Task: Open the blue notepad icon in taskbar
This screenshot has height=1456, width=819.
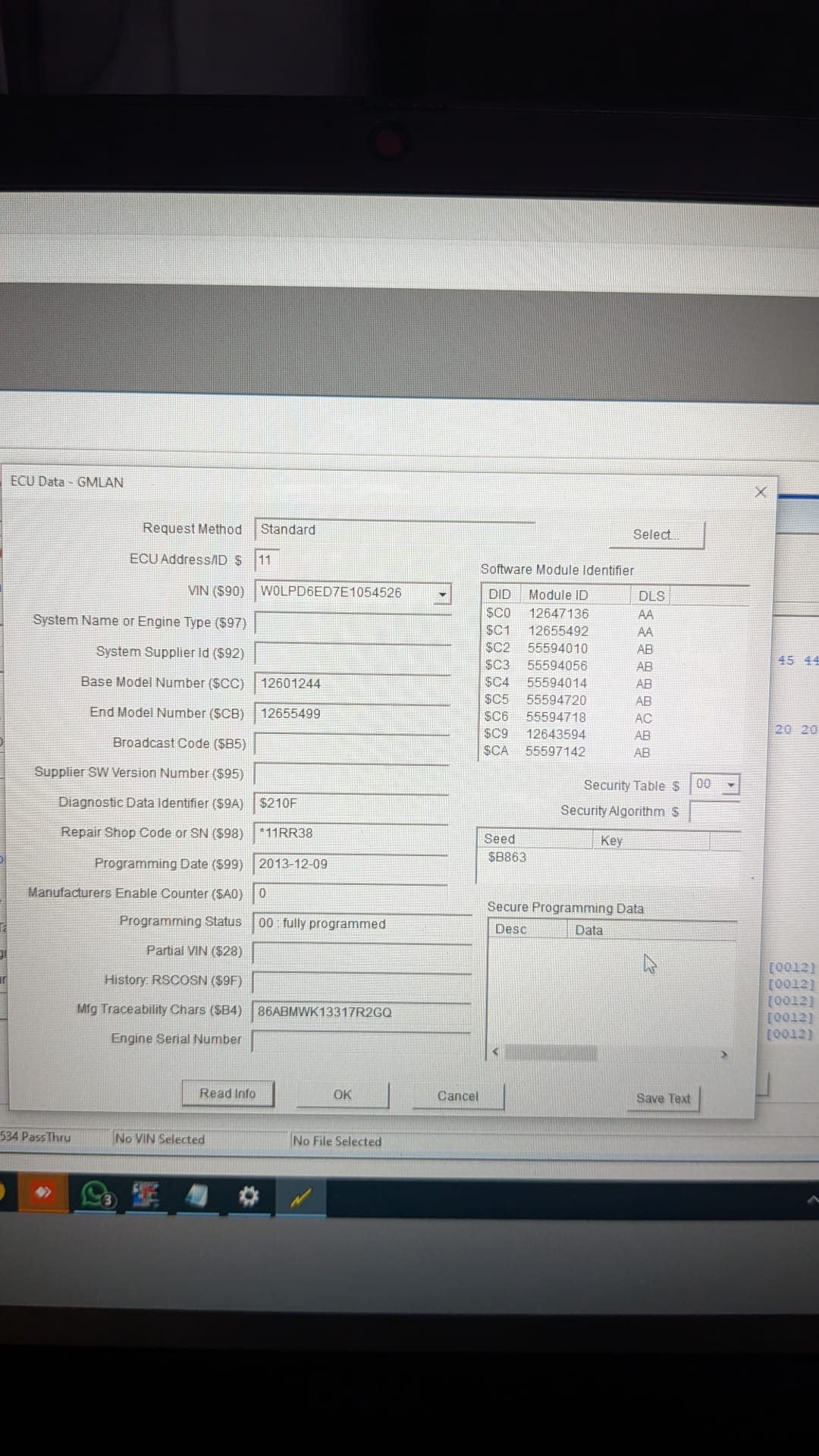Action: click(x=196, y=1197)
